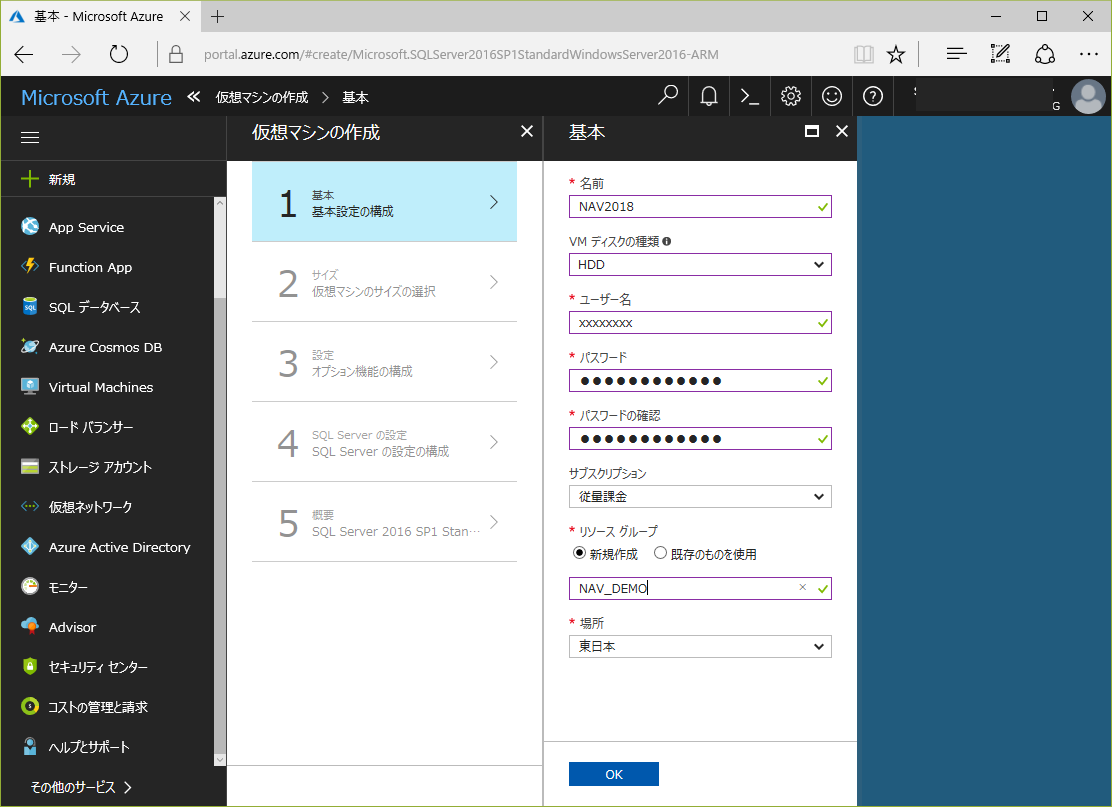Open the SQL データベース icon
Viewport: 1112px width, 807px height.
(30, 306)
